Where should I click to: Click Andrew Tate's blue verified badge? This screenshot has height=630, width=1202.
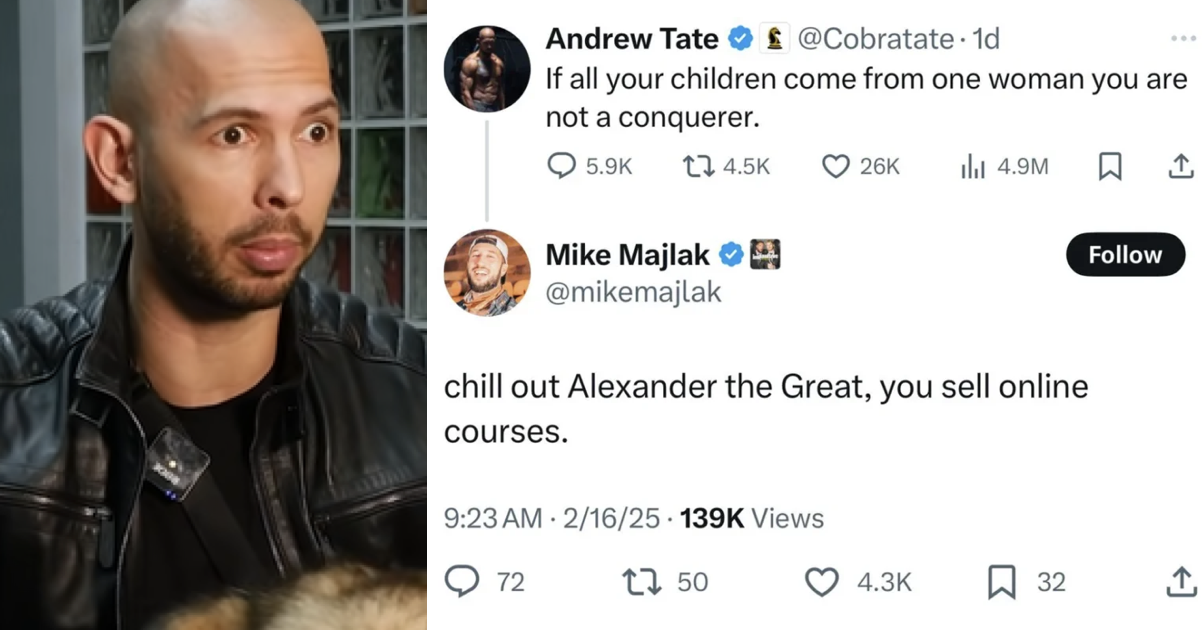(x=740, y=39)
